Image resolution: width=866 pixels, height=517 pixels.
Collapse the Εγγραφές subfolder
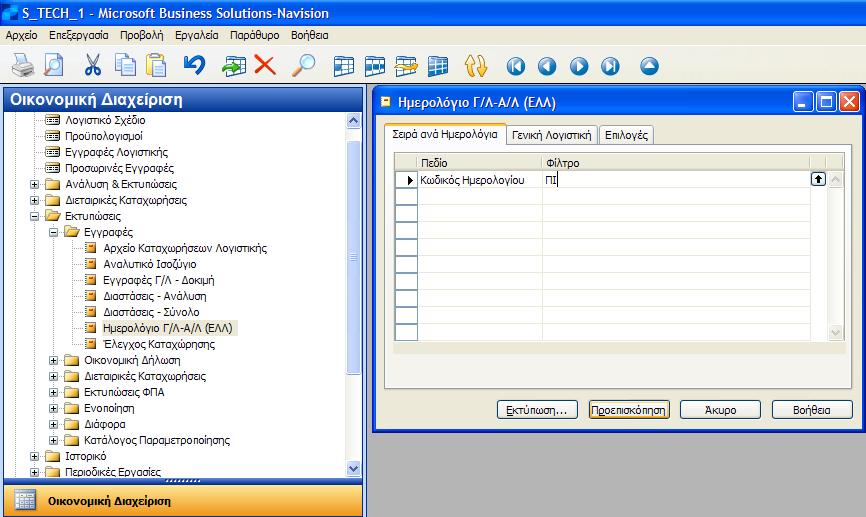pos(54,232)
